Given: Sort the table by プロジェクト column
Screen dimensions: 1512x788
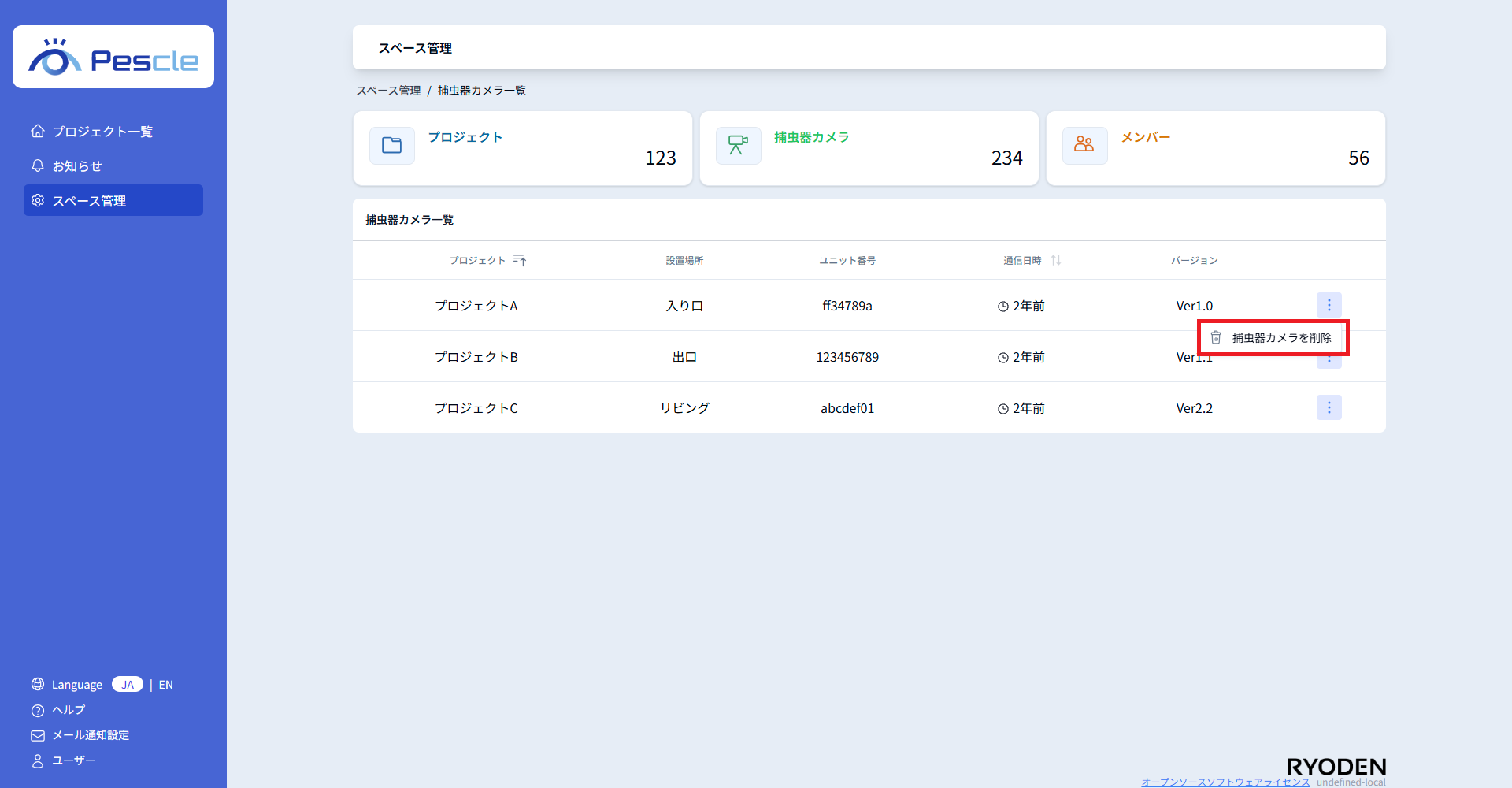Looking at the screenshot, I should (519, 261).
